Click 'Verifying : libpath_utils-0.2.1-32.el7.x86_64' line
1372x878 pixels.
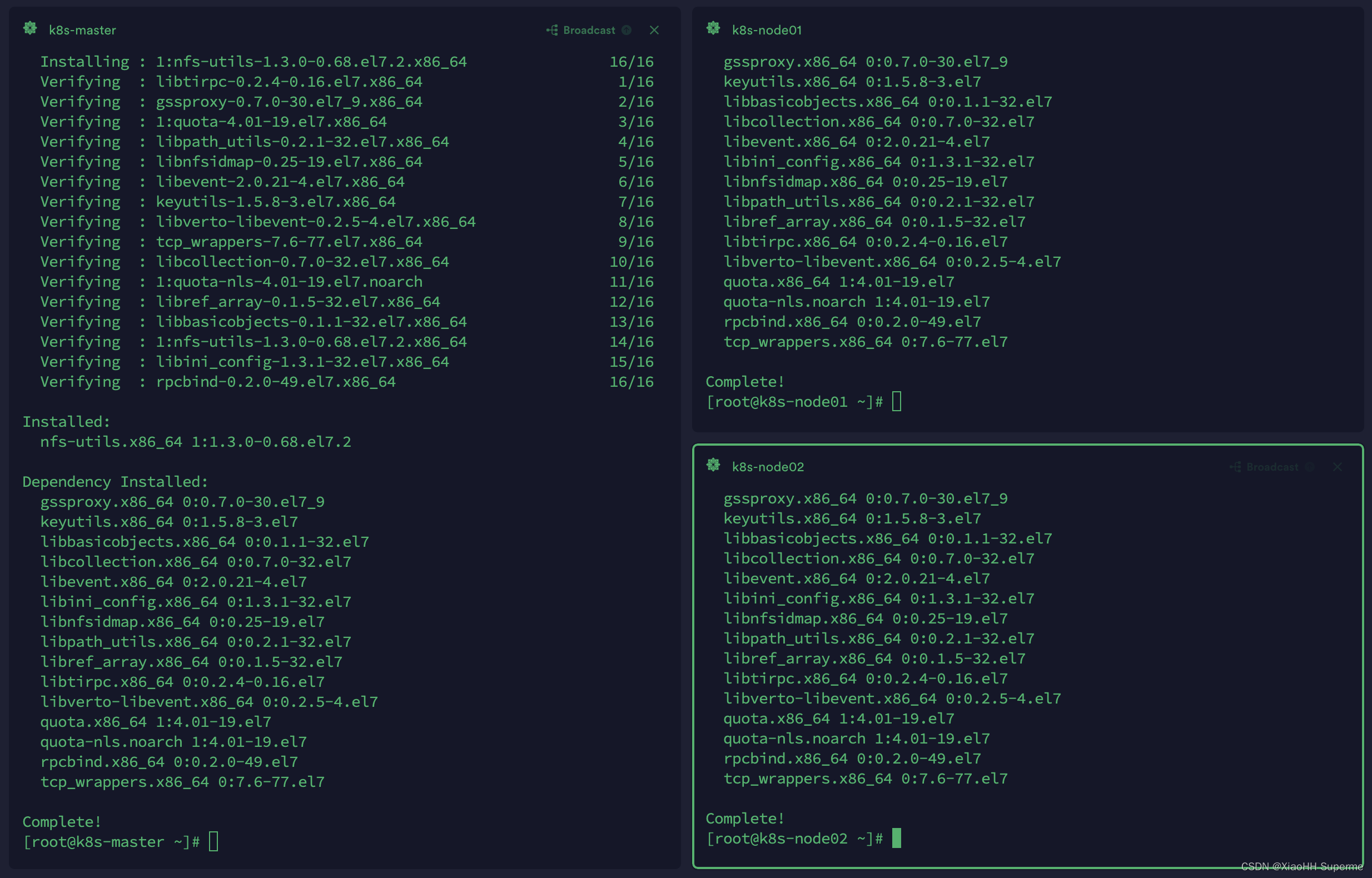[x=347, y=141]
